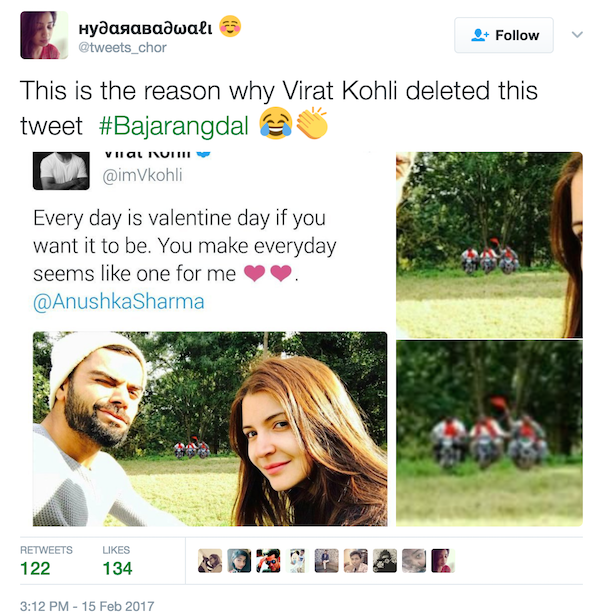
Task: Click the @AnushkaSharma mention in the screenshot
Action: [119, 301]
